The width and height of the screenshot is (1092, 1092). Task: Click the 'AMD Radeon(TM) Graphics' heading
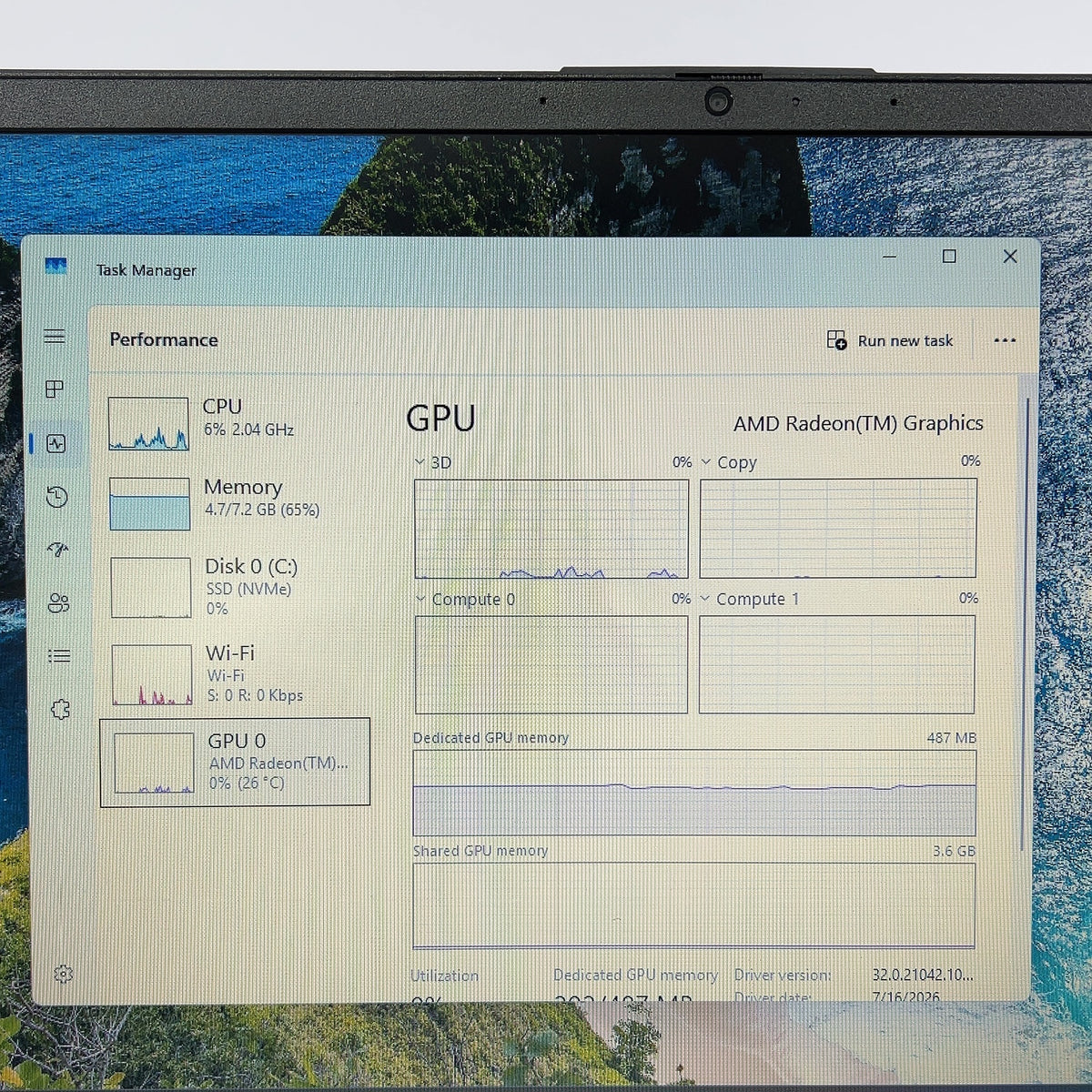coord(858,423)
